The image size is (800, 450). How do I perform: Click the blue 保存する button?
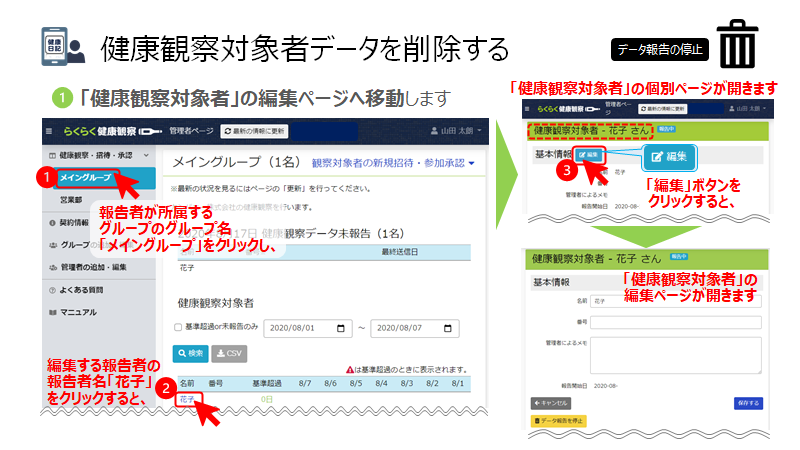click(747, 402)
